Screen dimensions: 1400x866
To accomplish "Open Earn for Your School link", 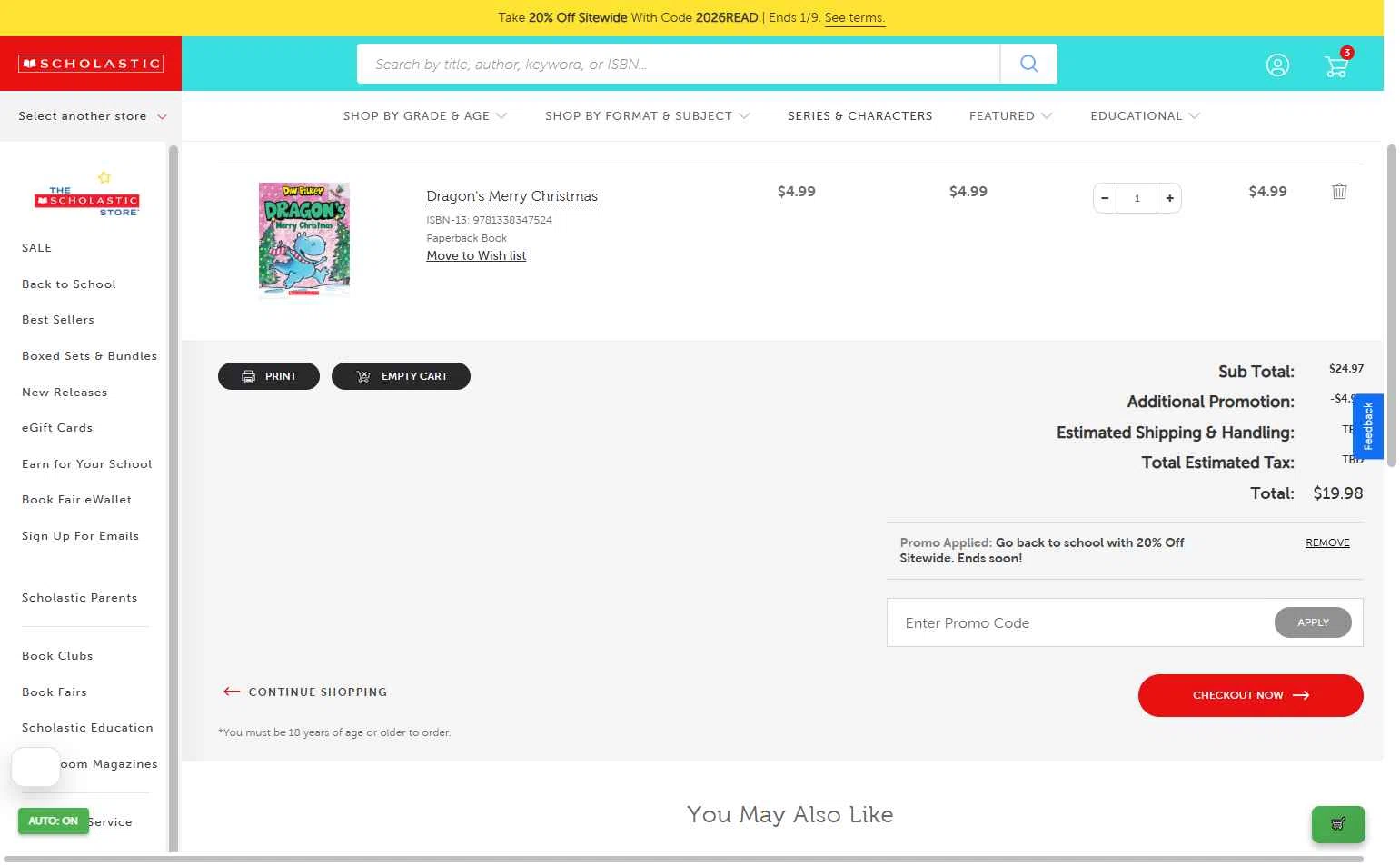I will [x=87, y=463].
